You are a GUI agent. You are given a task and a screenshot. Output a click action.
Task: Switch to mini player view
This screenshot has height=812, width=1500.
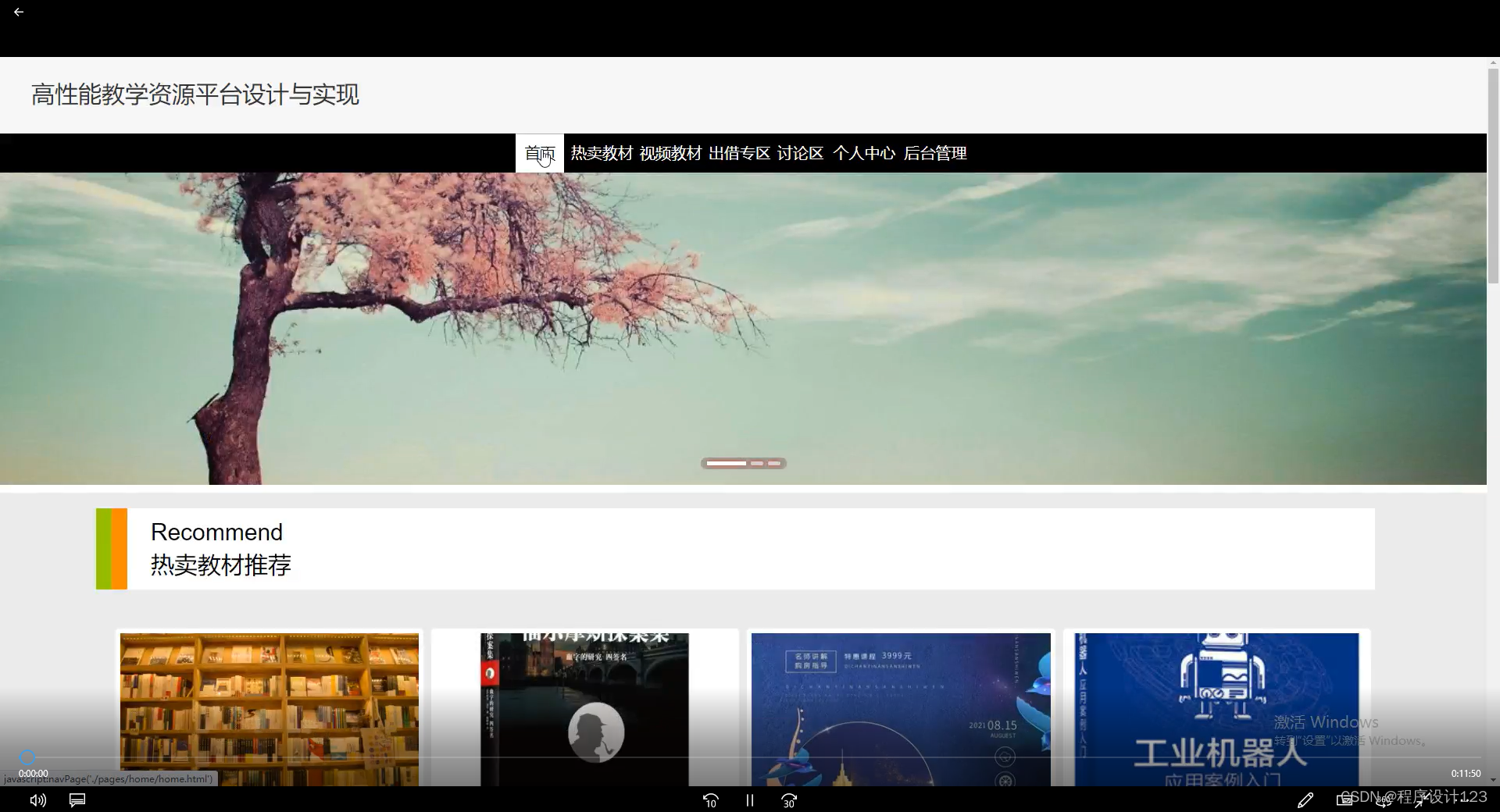[1345, 800]
